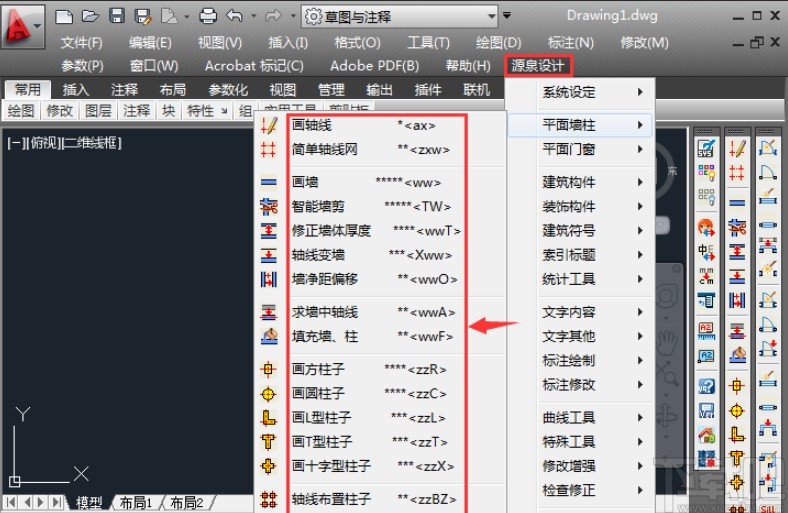This screenshot has height=513, width=788.
Task: Select the 轴线变墙 command
Action: coord(378,255)
